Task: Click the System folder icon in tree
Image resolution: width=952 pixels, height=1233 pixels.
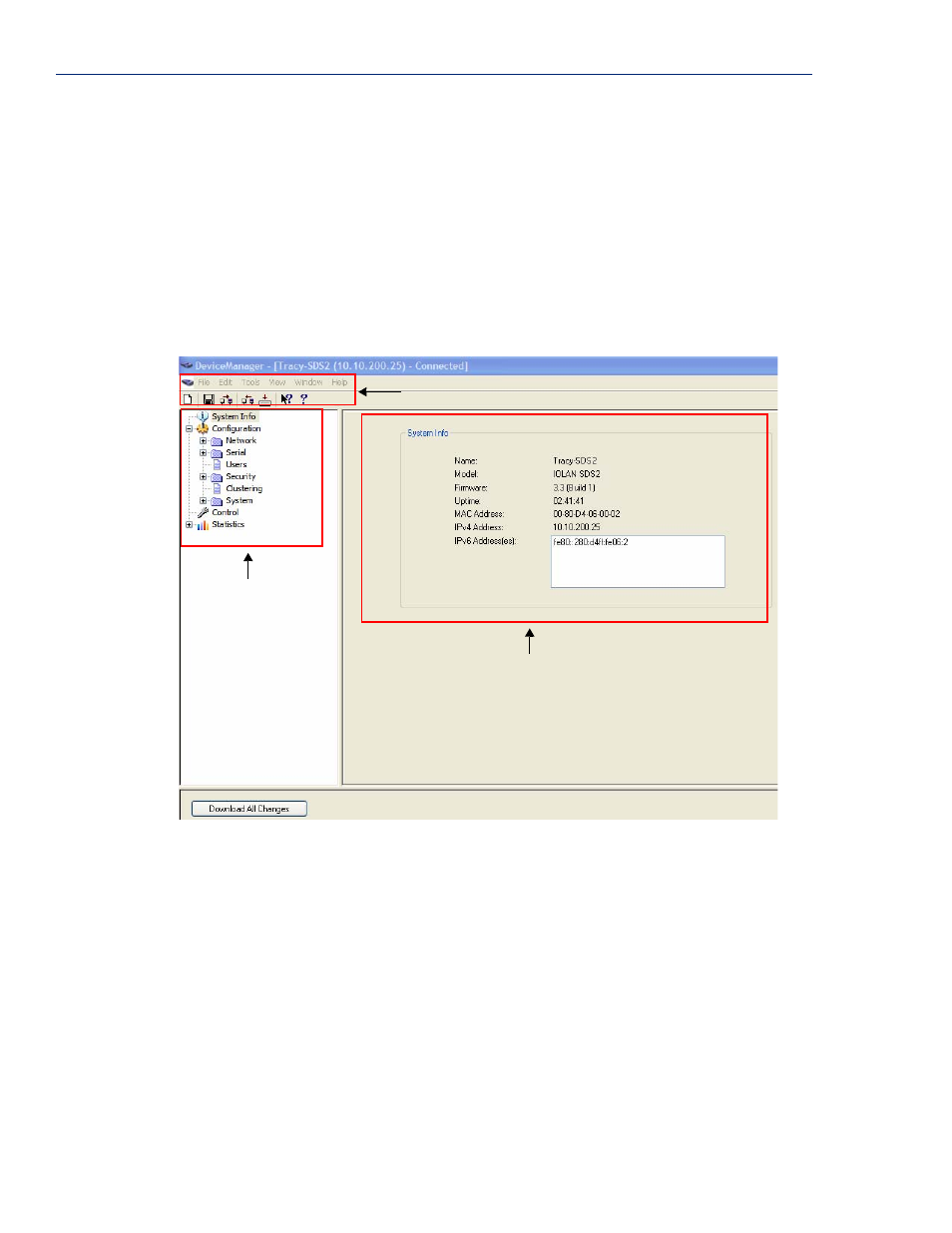Action: tap(217, 500)
